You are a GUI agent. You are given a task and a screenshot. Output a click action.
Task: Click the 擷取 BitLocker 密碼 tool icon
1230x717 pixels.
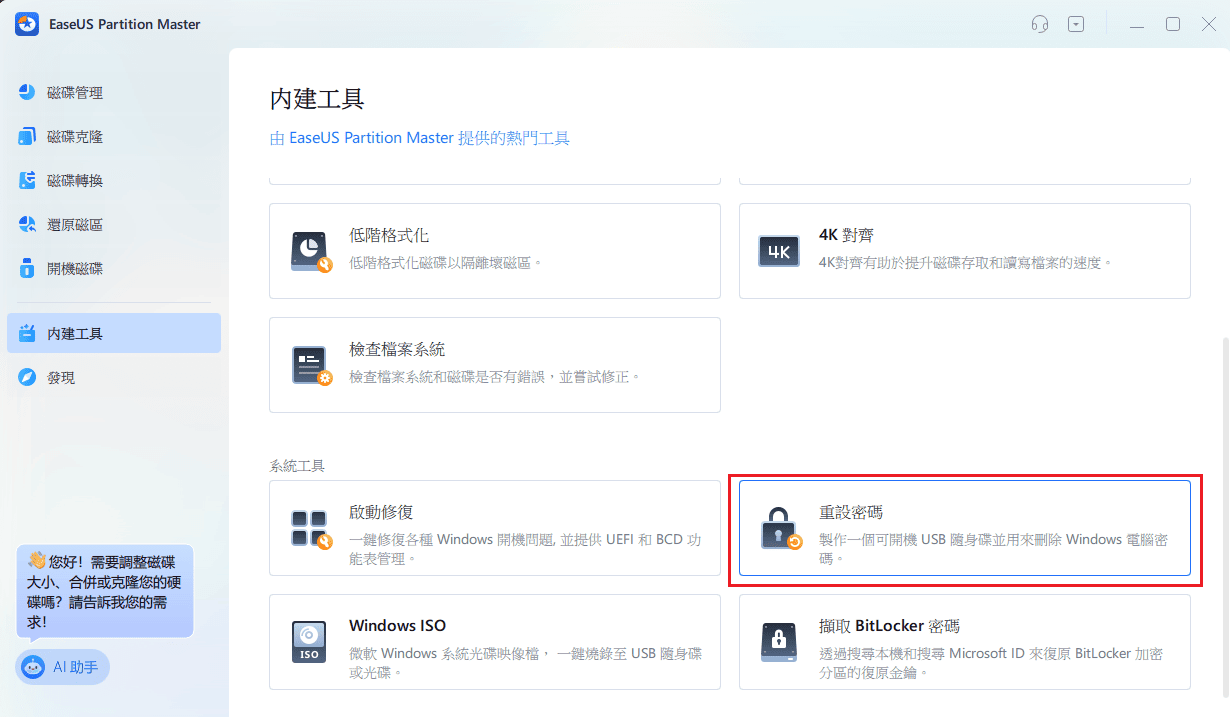click(x=781, y=641)
